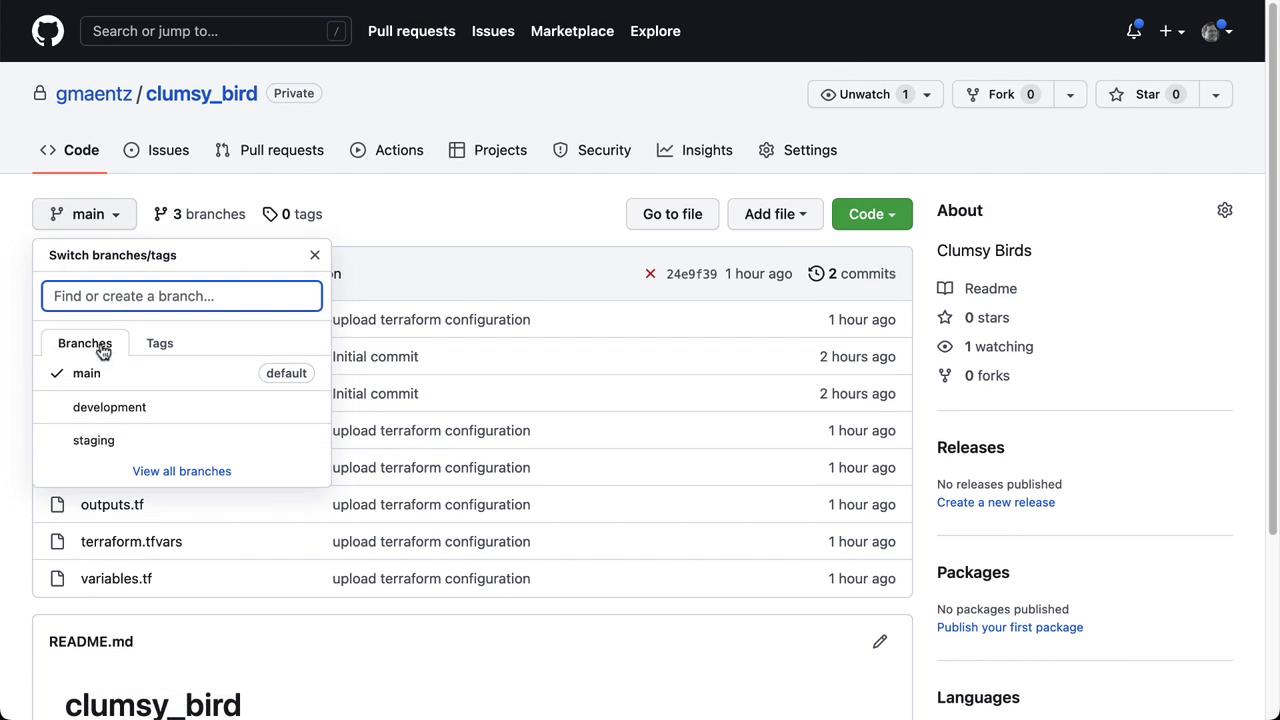Close the Switch branches/tags popup
Image resolution: width=1280 pixels, height=720 pixels.
pos(315,255)
